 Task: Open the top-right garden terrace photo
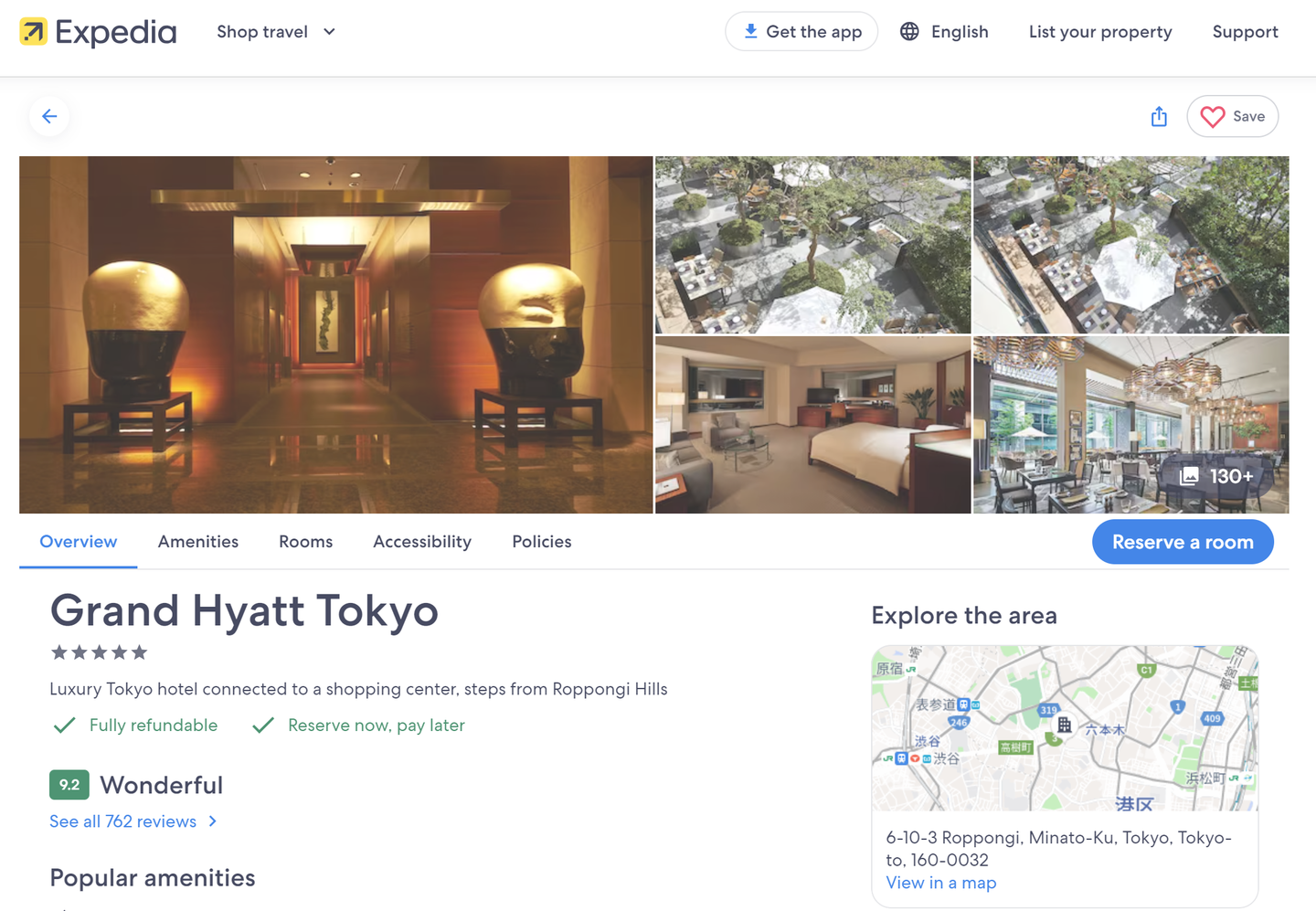[1130, 244]
